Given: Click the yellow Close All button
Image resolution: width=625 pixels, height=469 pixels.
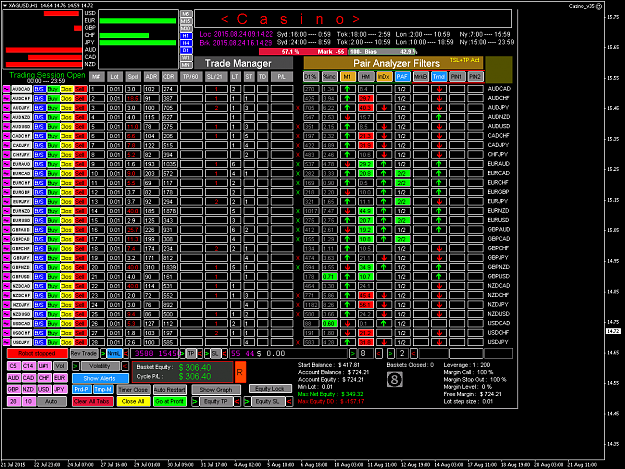Looking at the screenshot, I should click(x=133, y=401).
